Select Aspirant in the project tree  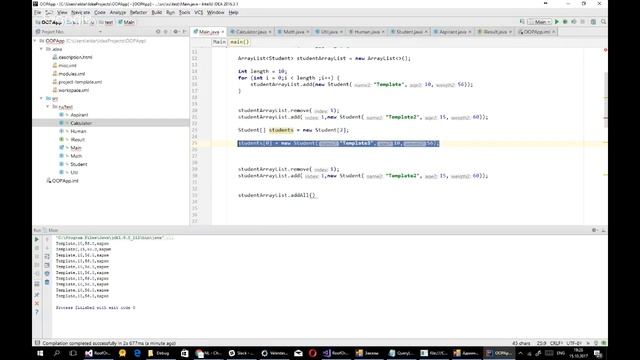[x=79, y=115]
